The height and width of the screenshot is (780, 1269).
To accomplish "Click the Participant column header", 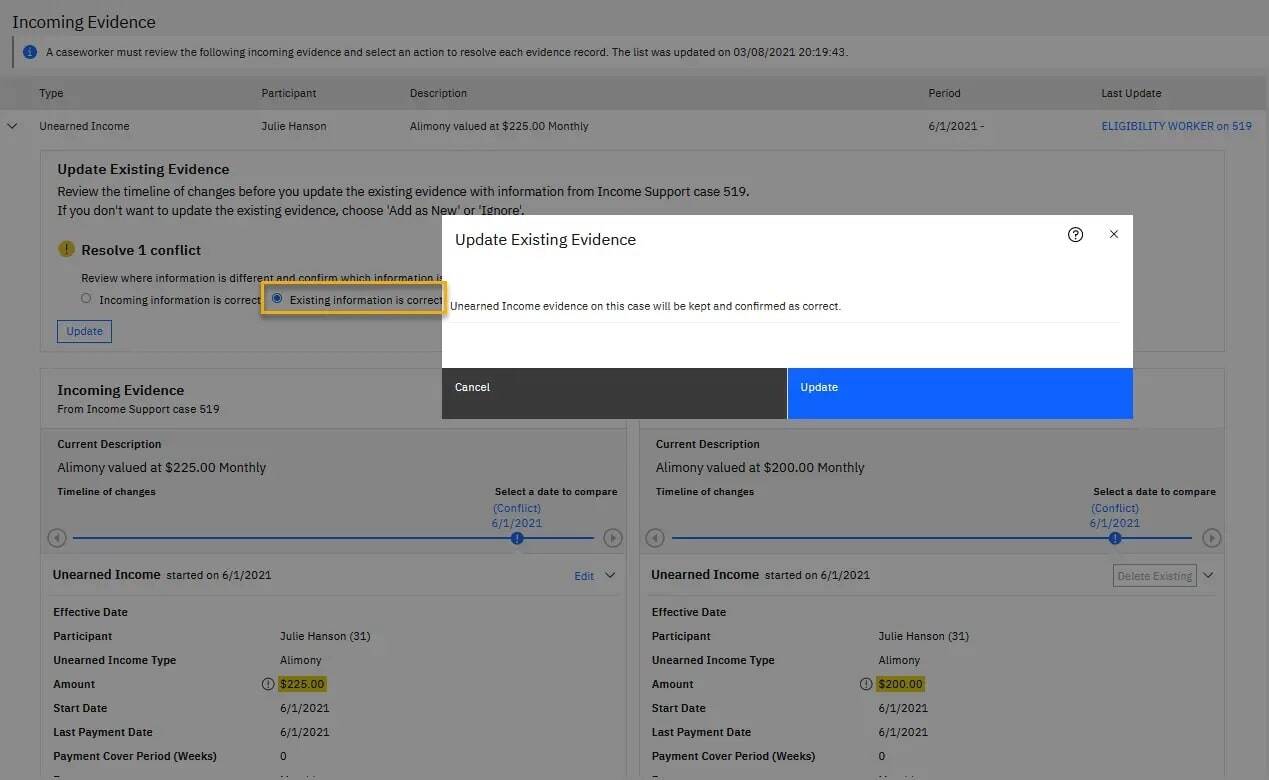I will pyautogui.click(x=289, y=93).
